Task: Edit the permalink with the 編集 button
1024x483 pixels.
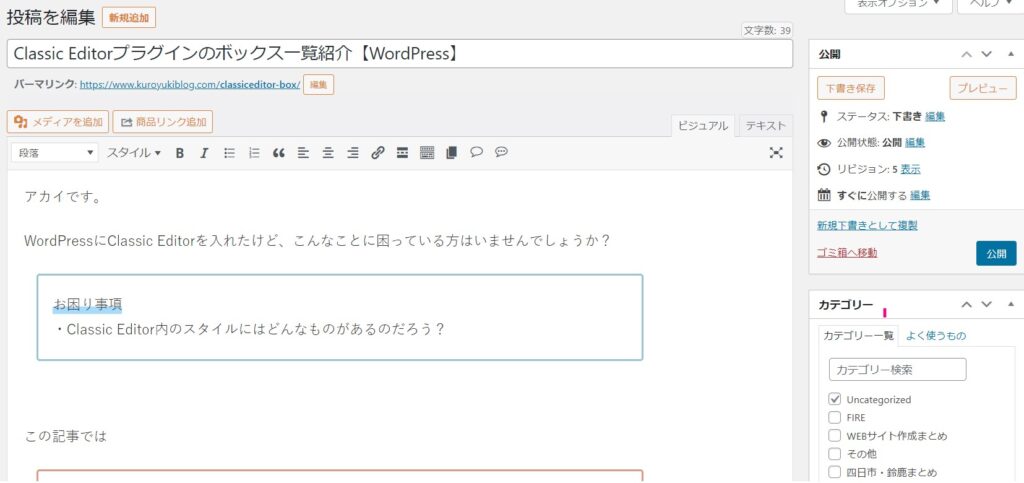Action: [318, 85]
